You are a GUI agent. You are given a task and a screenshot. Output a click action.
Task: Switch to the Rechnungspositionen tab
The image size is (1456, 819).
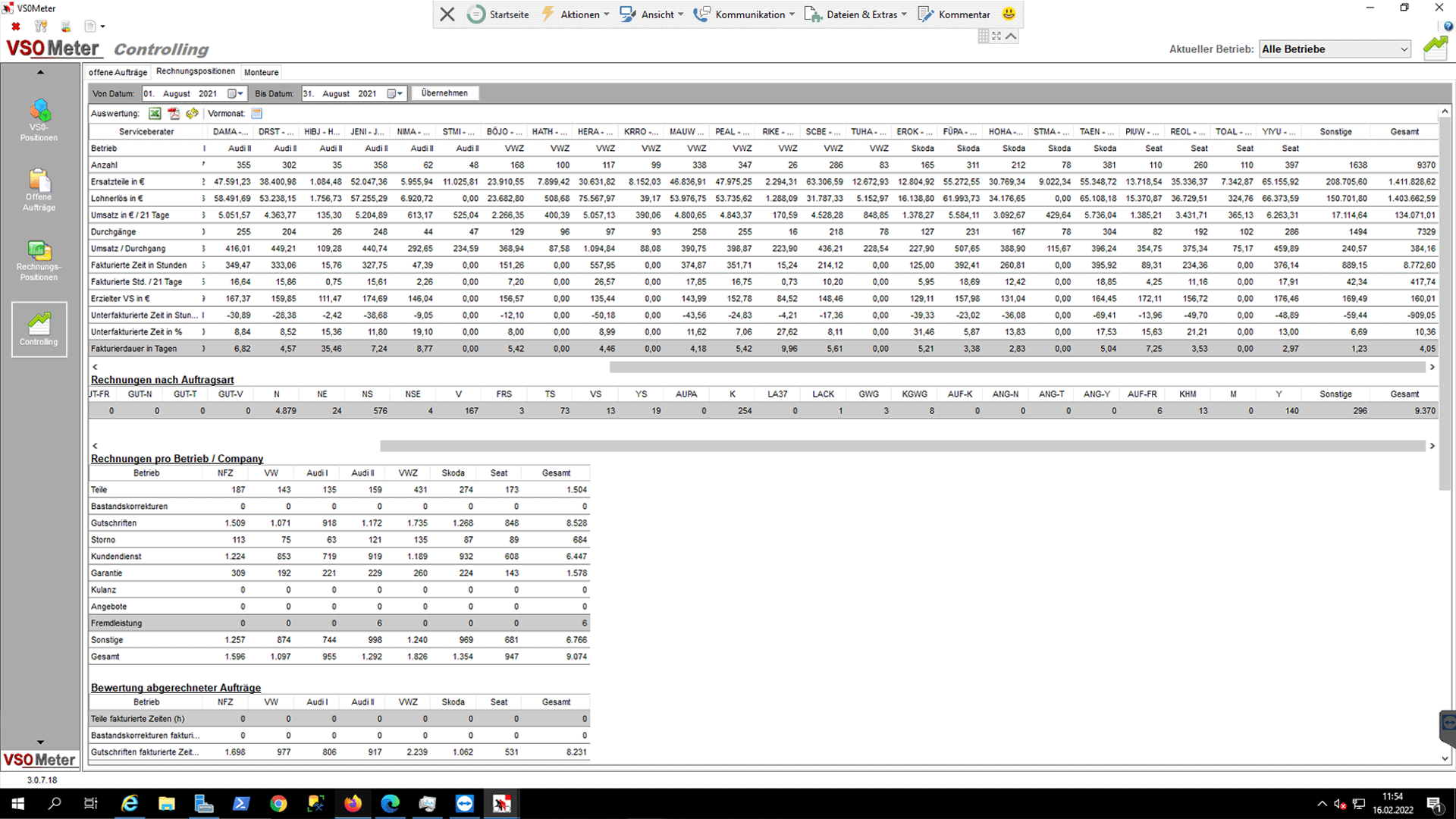click(x=196, y=71)
